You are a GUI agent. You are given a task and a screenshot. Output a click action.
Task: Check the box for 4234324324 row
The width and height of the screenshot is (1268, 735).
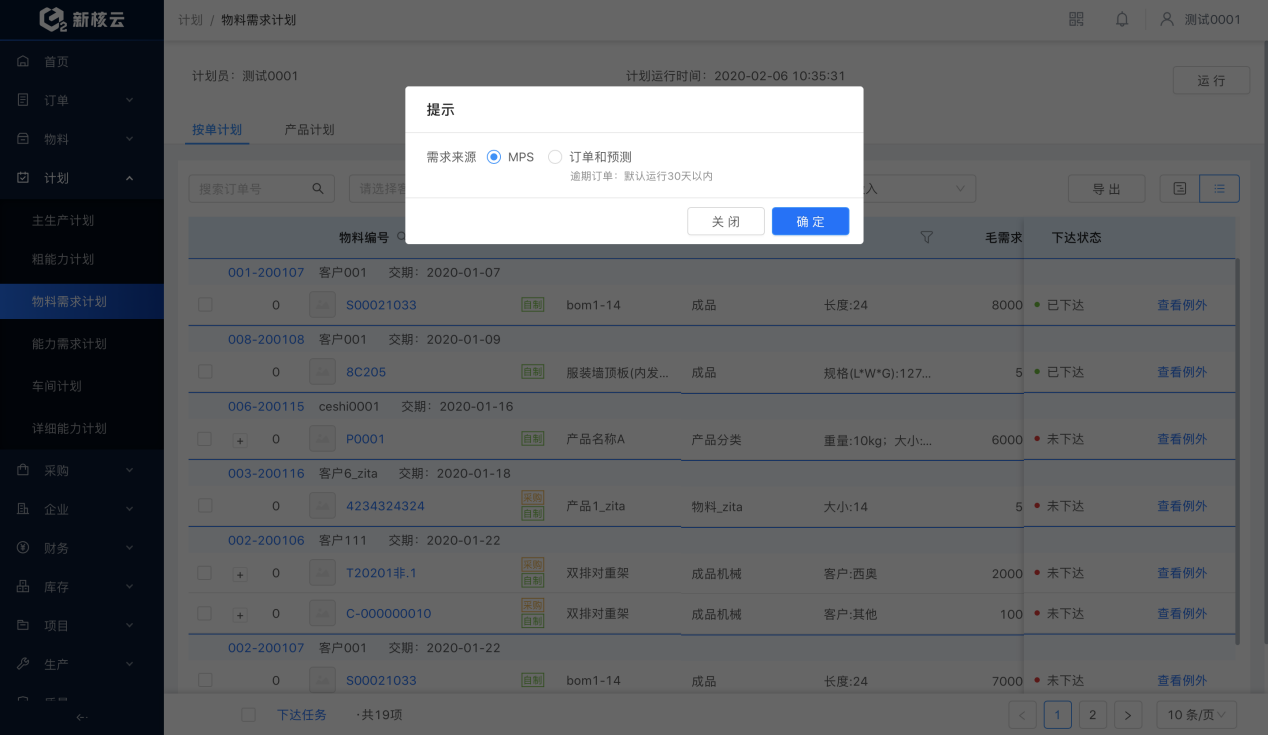[x=205, y=506]
